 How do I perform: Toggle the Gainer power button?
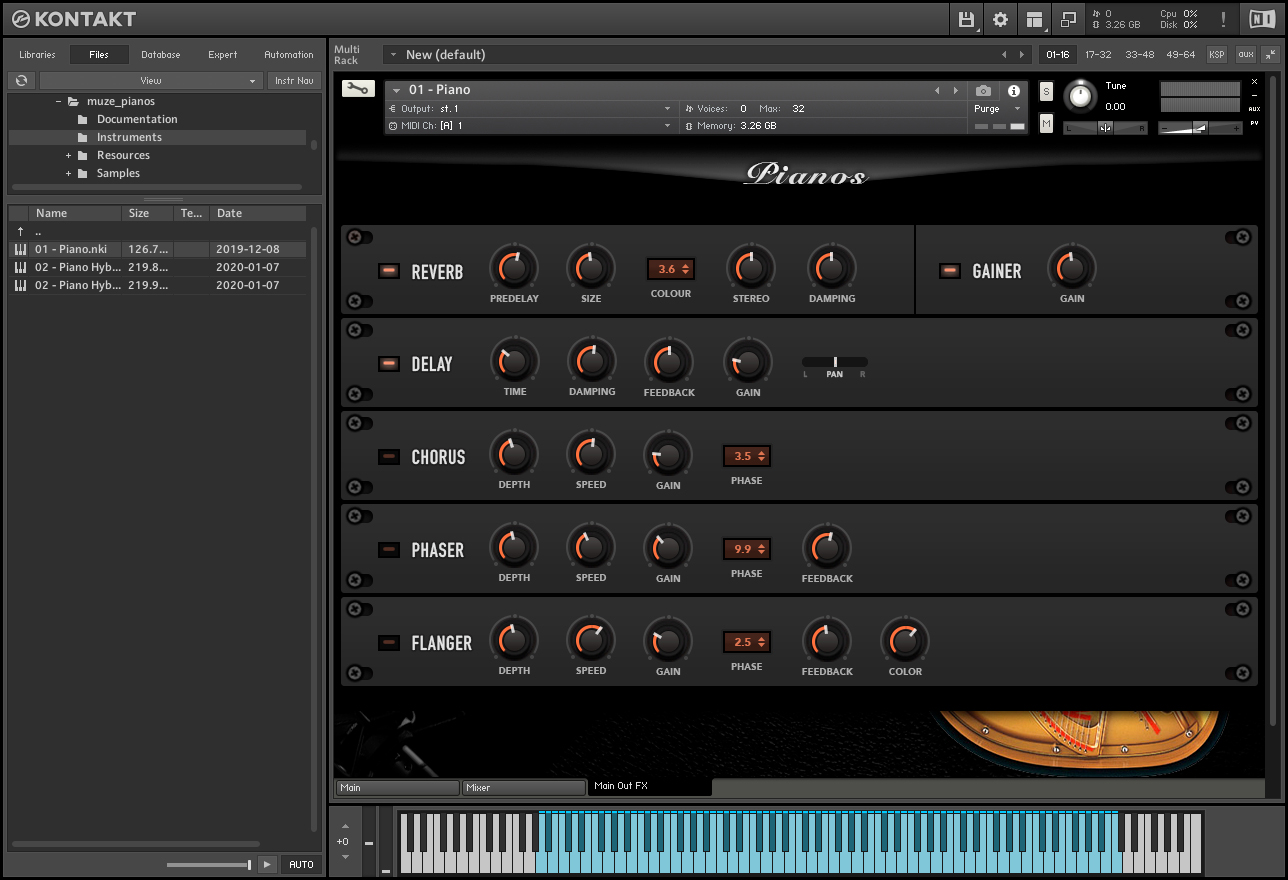coord(950,271)
